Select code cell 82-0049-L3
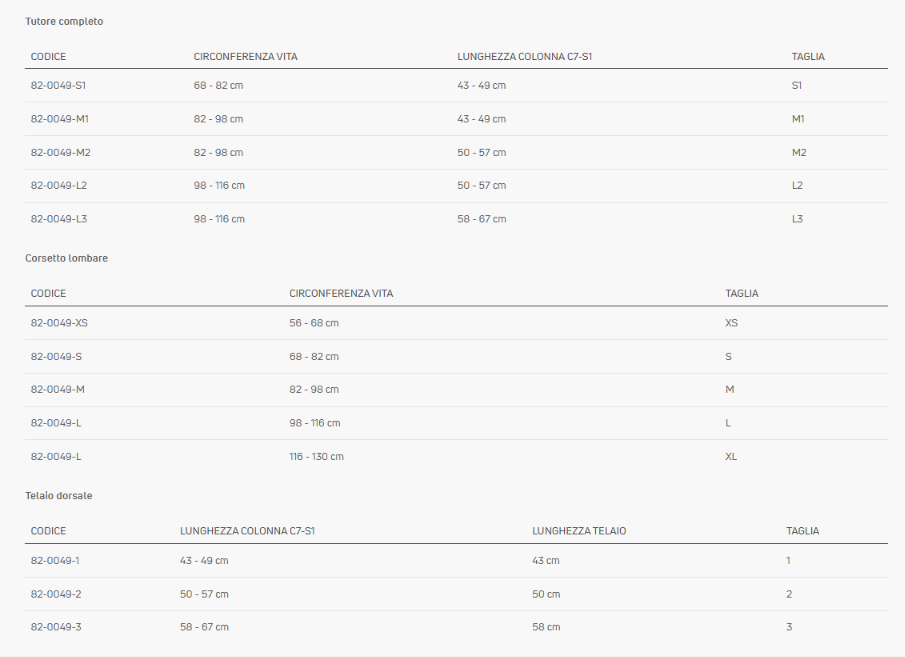The height and width of the screenshot is (657, 905). coord(59,219)
